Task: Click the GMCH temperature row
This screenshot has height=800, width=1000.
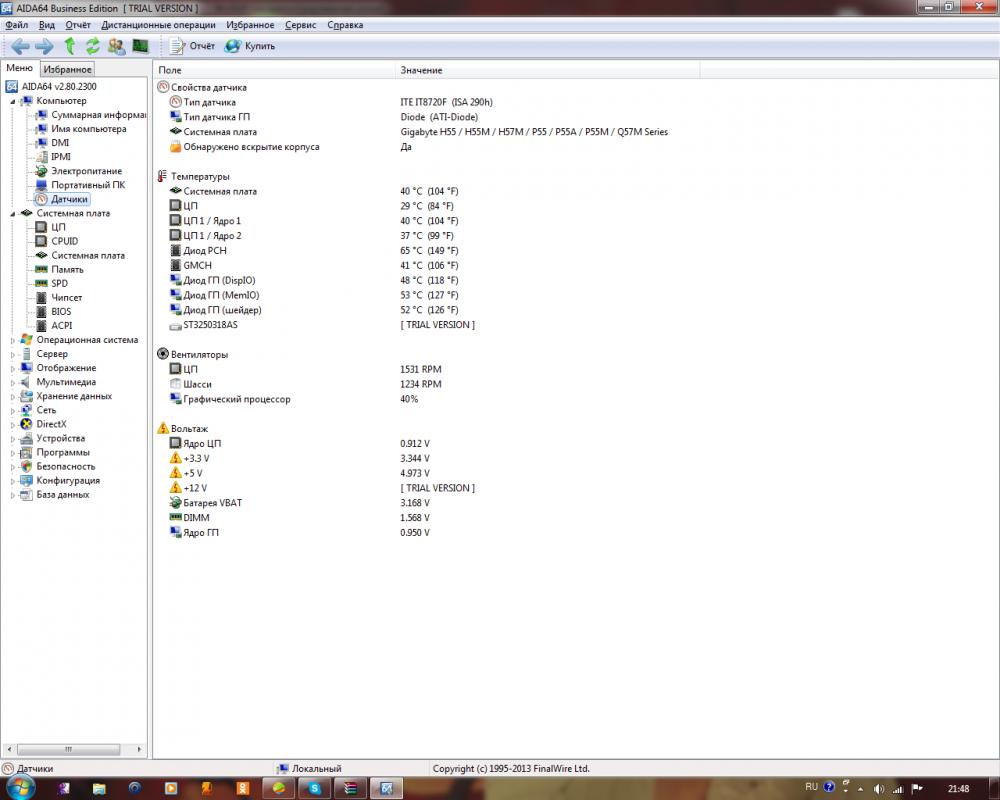Action: tap(314, 265)
